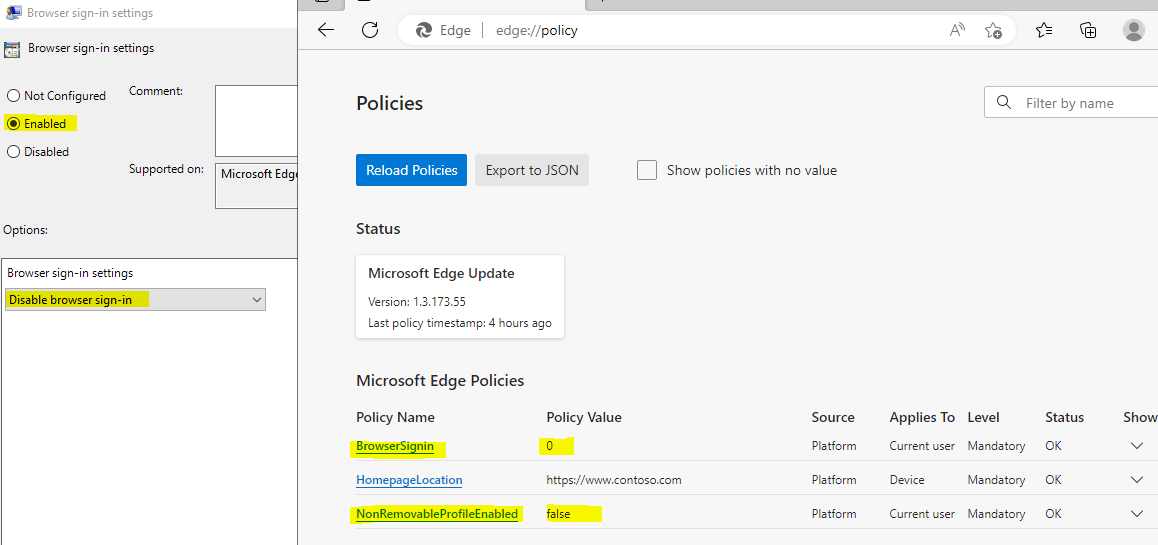Click Mandatory in NonRemovableProfileEnabled row
This screenshot has width=1158, height=545.
(996, 514)
